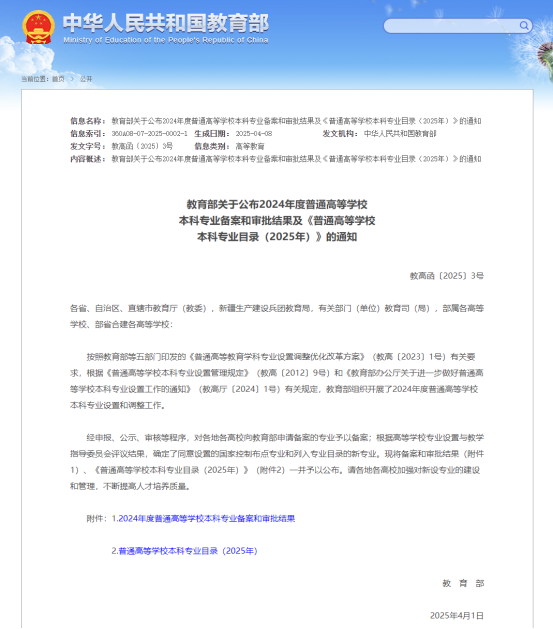The width and height of the screenshot is (553, 629).
Task: Click right-aligned 教高函〔2025〕3号 under title
Action: click(447, 276)
